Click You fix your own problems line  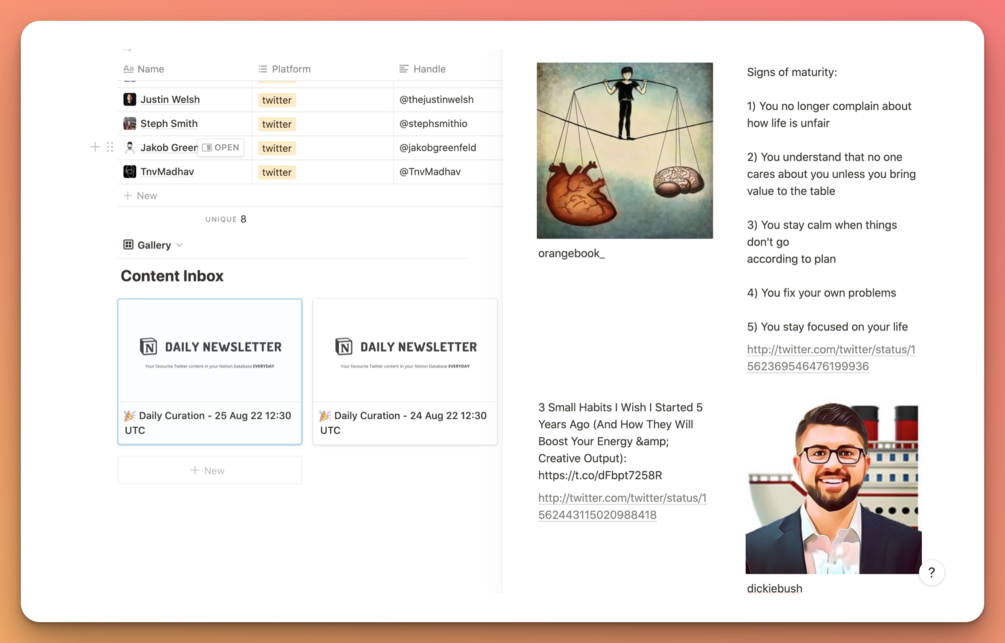[x=821, y=292]
